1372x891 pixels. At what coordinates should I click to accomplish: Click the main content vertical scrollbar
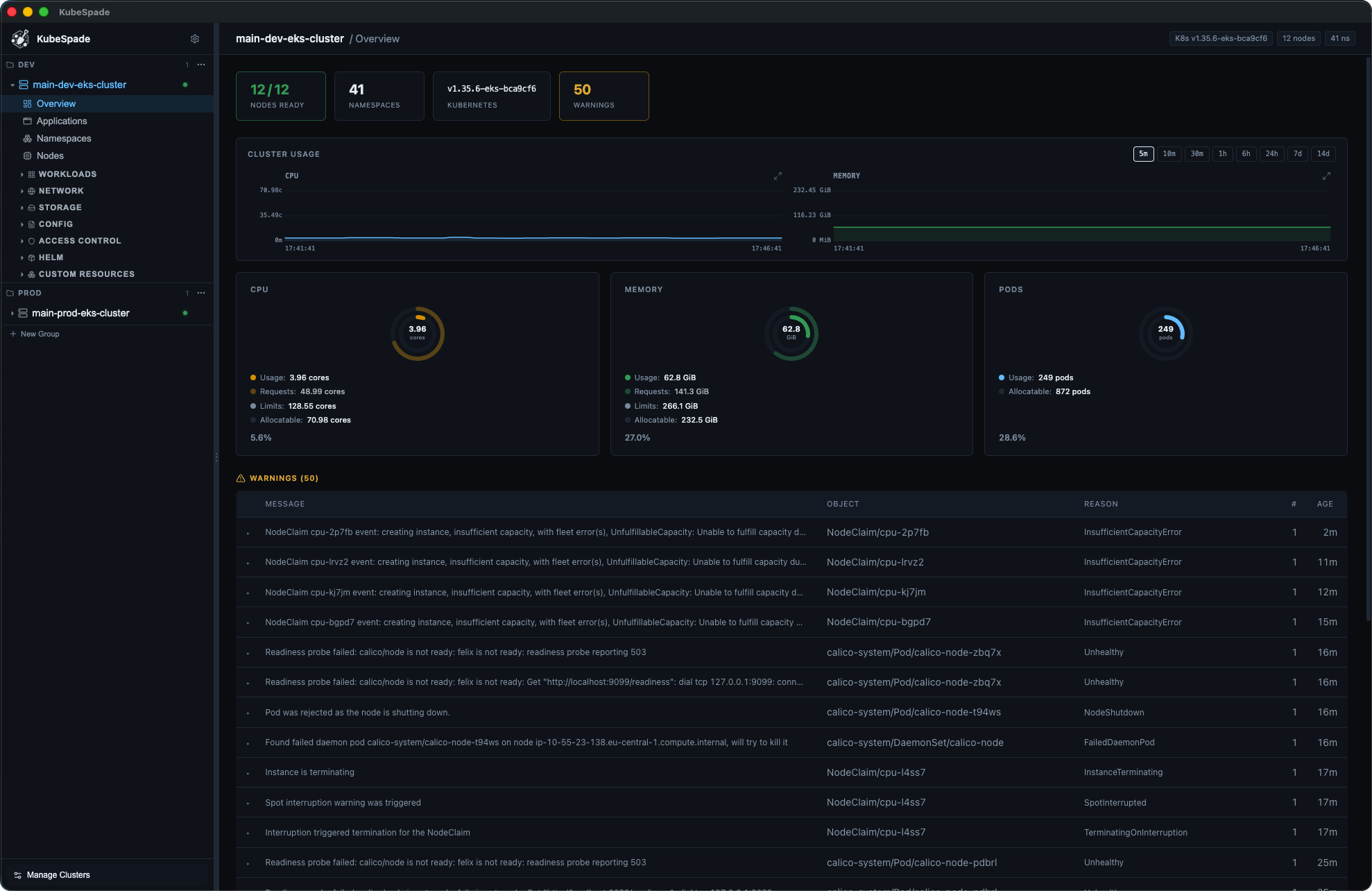[x=1368, y=340]
